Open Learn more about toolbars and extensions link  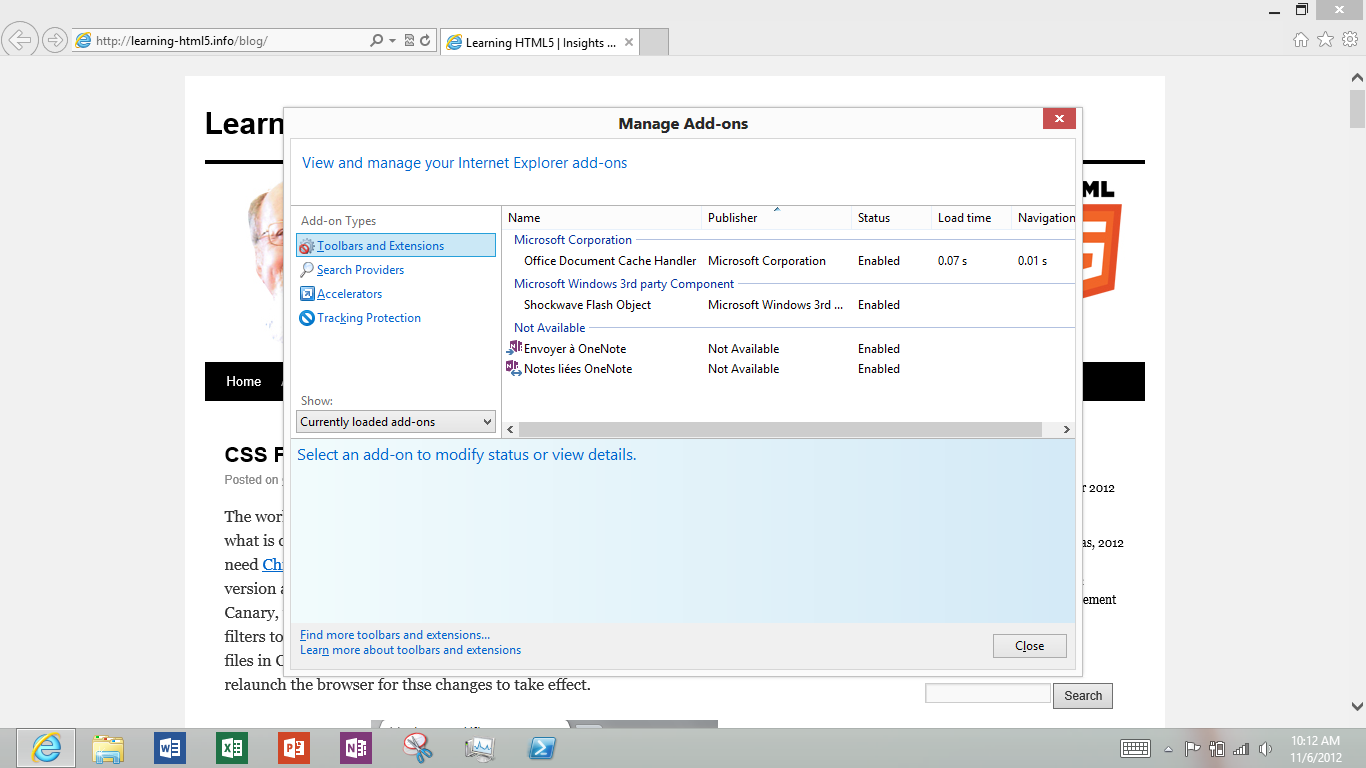coord(410,650)
